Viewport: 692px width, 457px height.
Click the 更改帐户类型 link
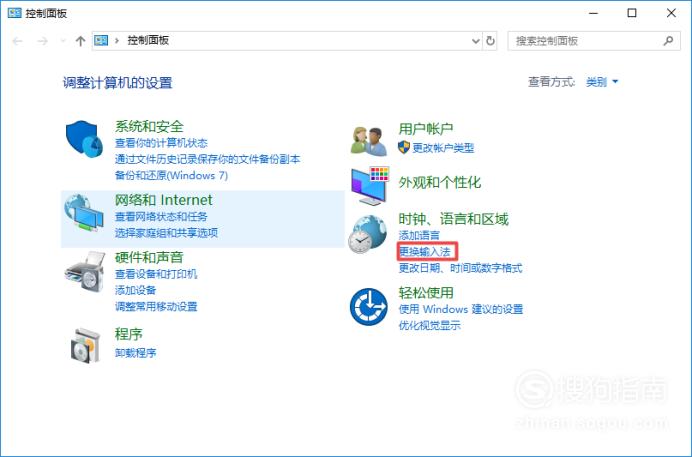point(443,148)
